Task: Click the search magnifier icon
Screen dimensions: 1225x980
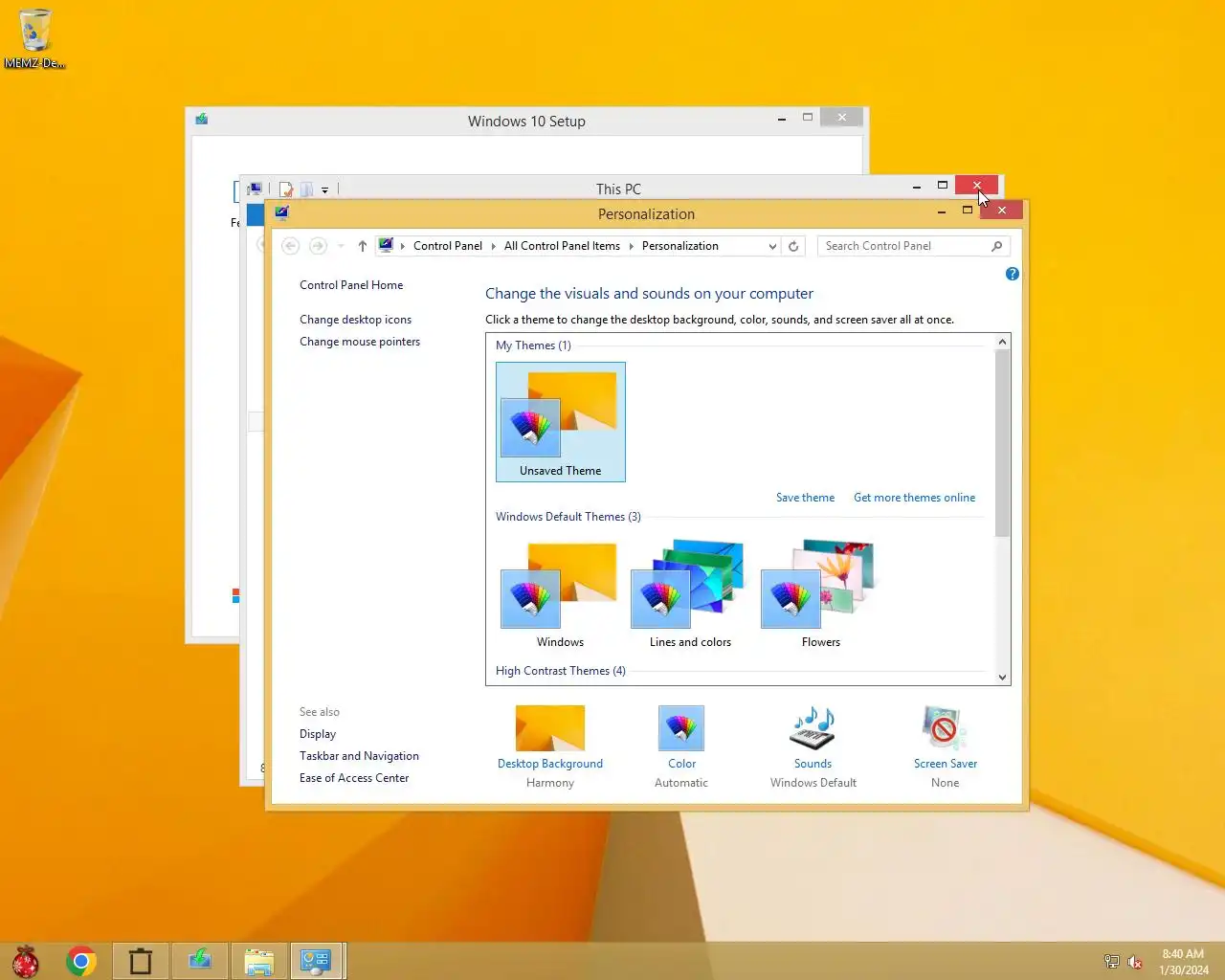Action: (x=996, y=246)
